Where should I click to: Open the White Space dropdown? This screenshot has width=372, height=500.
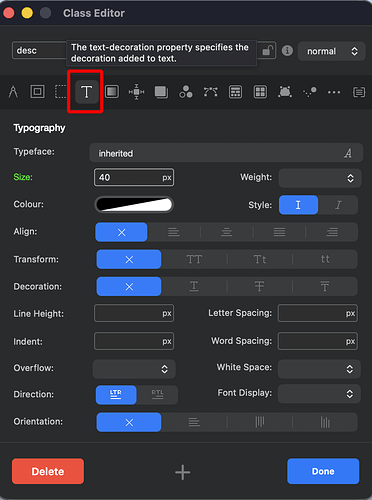pyautogui.click(x=319, y=369)
